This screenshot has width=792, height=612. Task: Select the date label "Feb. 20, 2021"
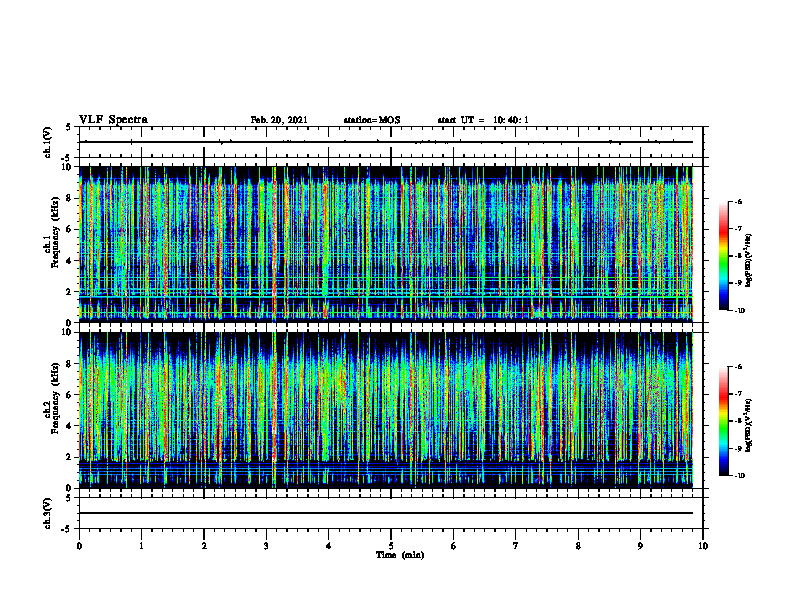(x=279, y=120)
